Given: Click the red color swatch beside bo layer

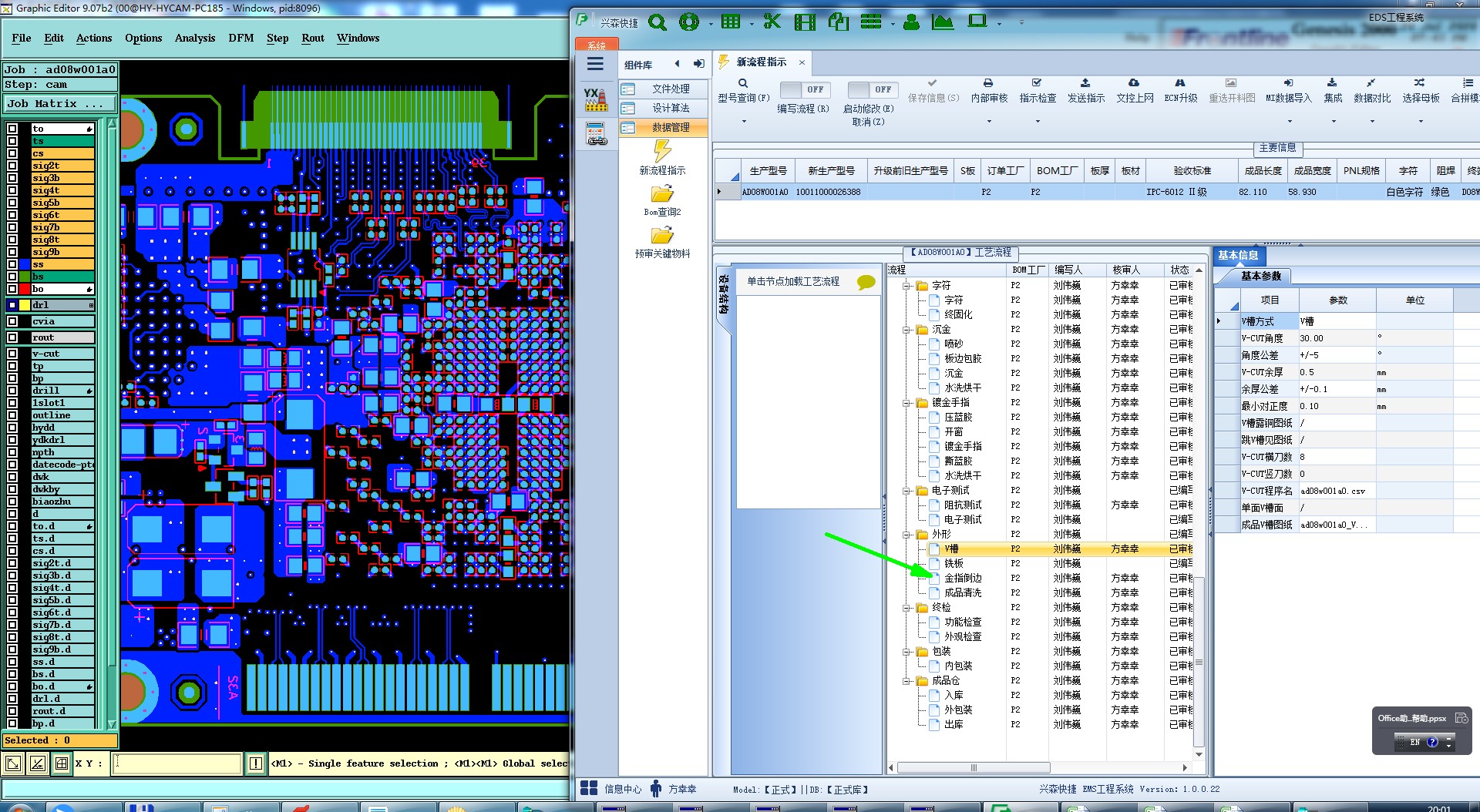Looking at the screenshot, I should pos(24,289).
